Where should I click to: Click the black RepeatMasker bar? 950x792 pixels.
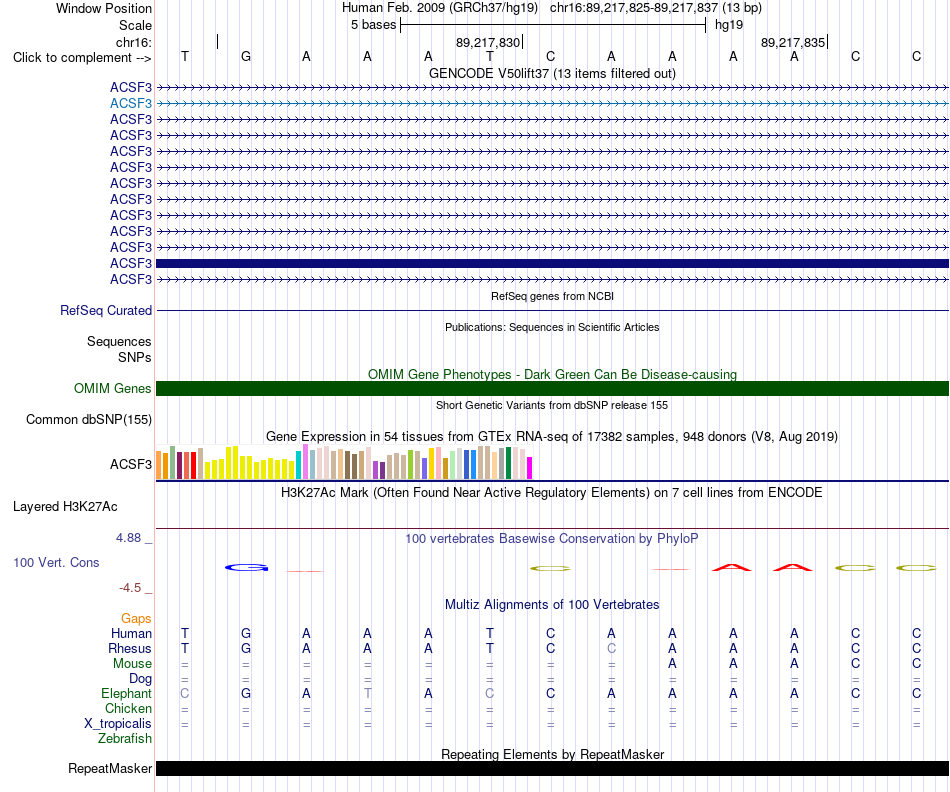click(x=552, y=768)
